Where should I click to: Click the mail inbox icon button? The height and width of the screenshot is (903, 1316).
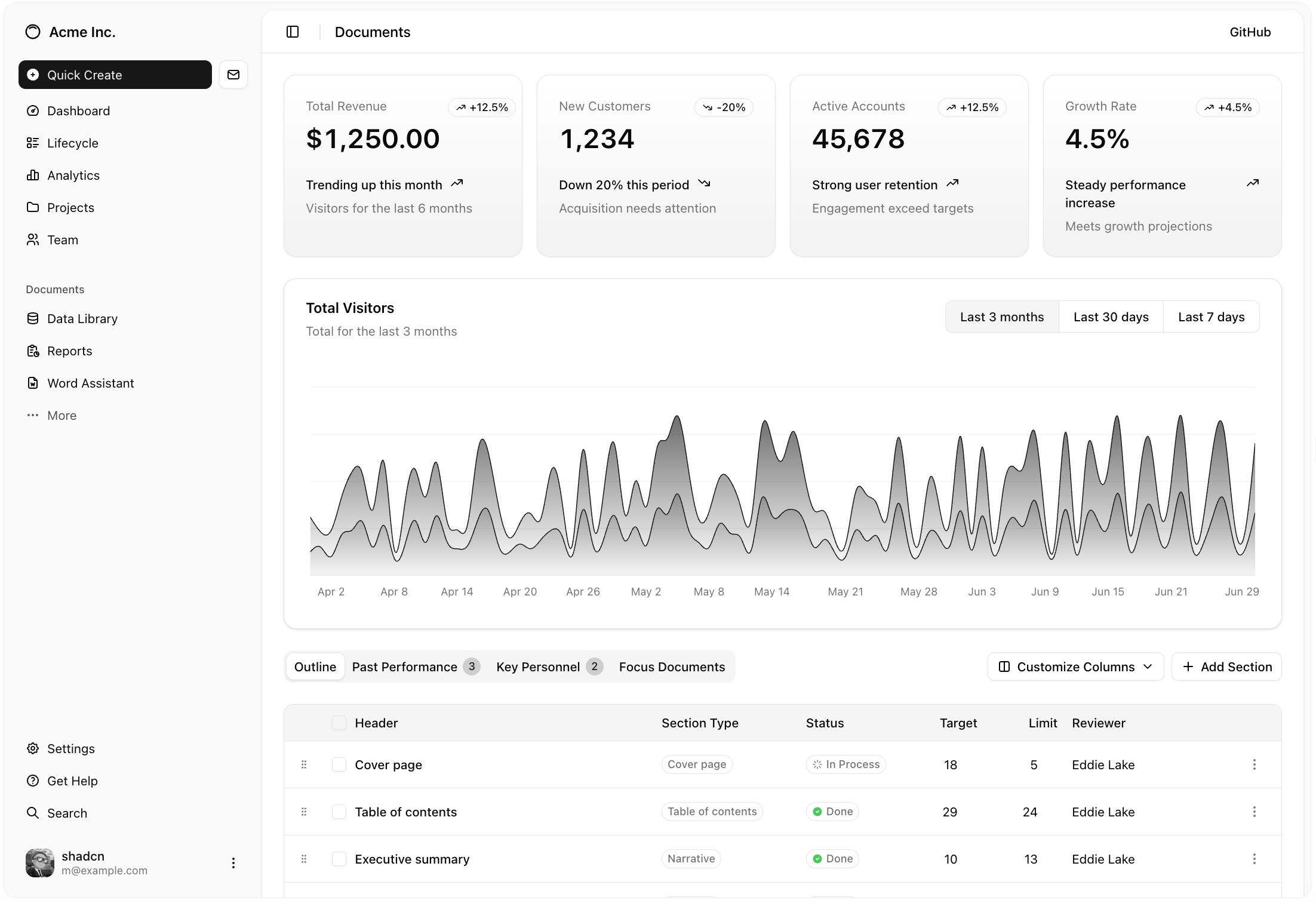coord(233,75)
